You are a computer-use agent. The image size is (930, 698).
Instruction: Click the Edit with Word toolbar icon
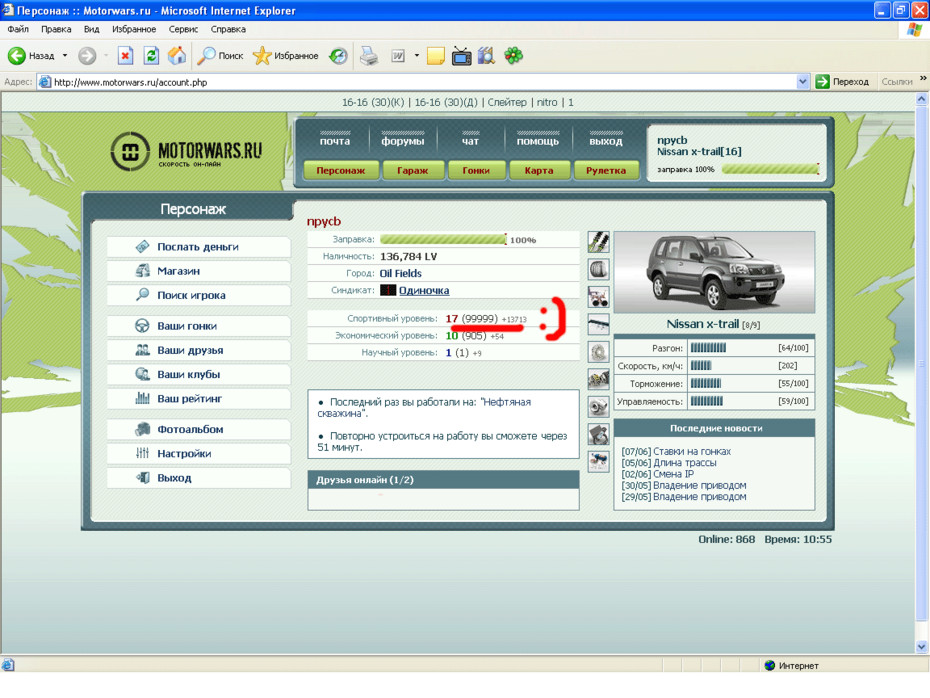[398, 56]
